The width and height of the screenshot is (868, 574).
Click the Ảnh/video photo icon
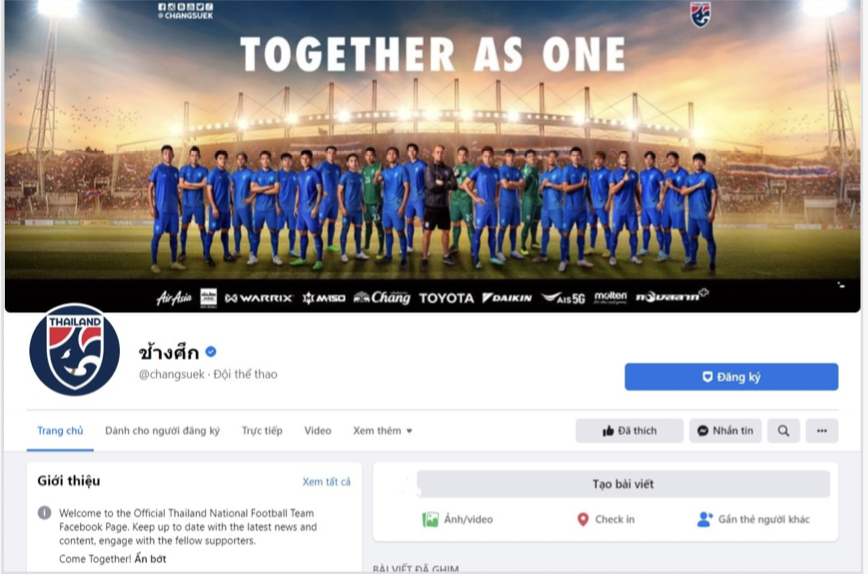pyautogui.click(x=430, y=519)
